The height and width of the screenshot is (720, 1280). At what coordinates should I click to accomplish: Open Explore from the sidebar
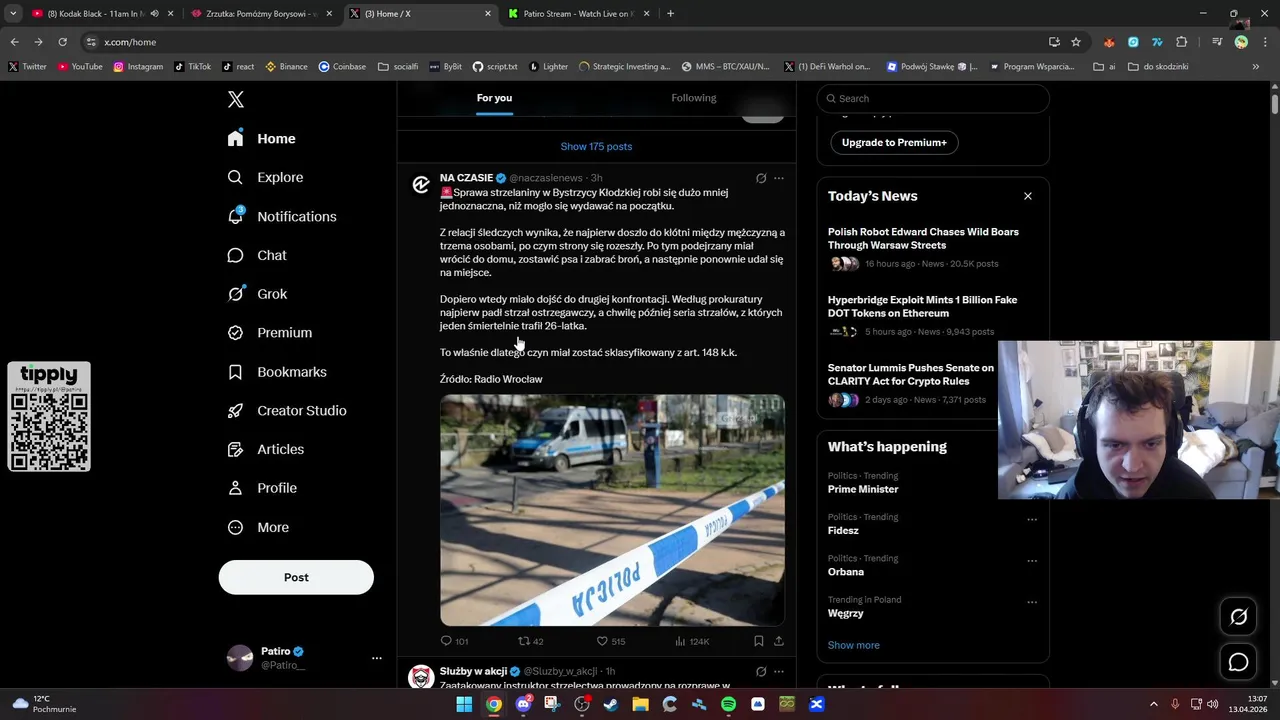coord(265,177)
